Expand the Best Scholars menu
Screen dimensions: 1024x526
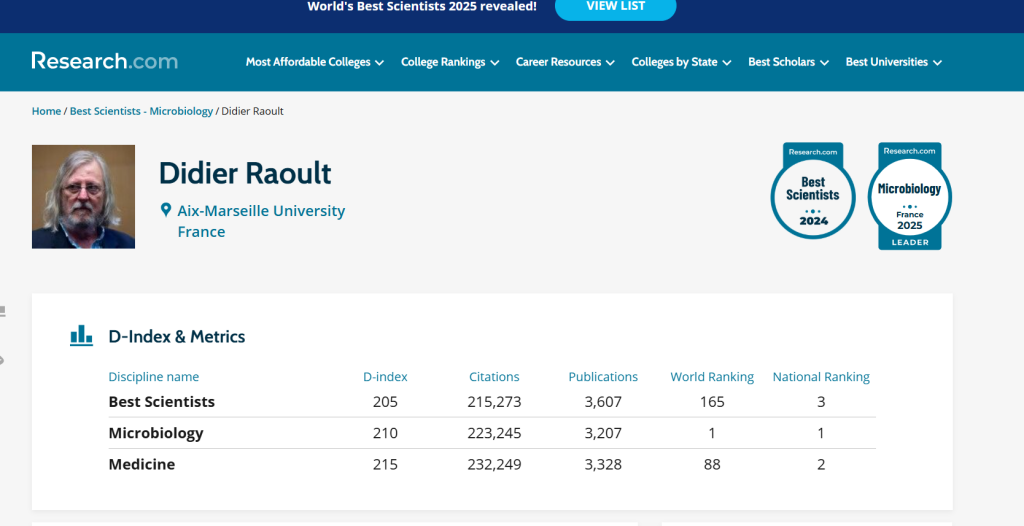788,62
